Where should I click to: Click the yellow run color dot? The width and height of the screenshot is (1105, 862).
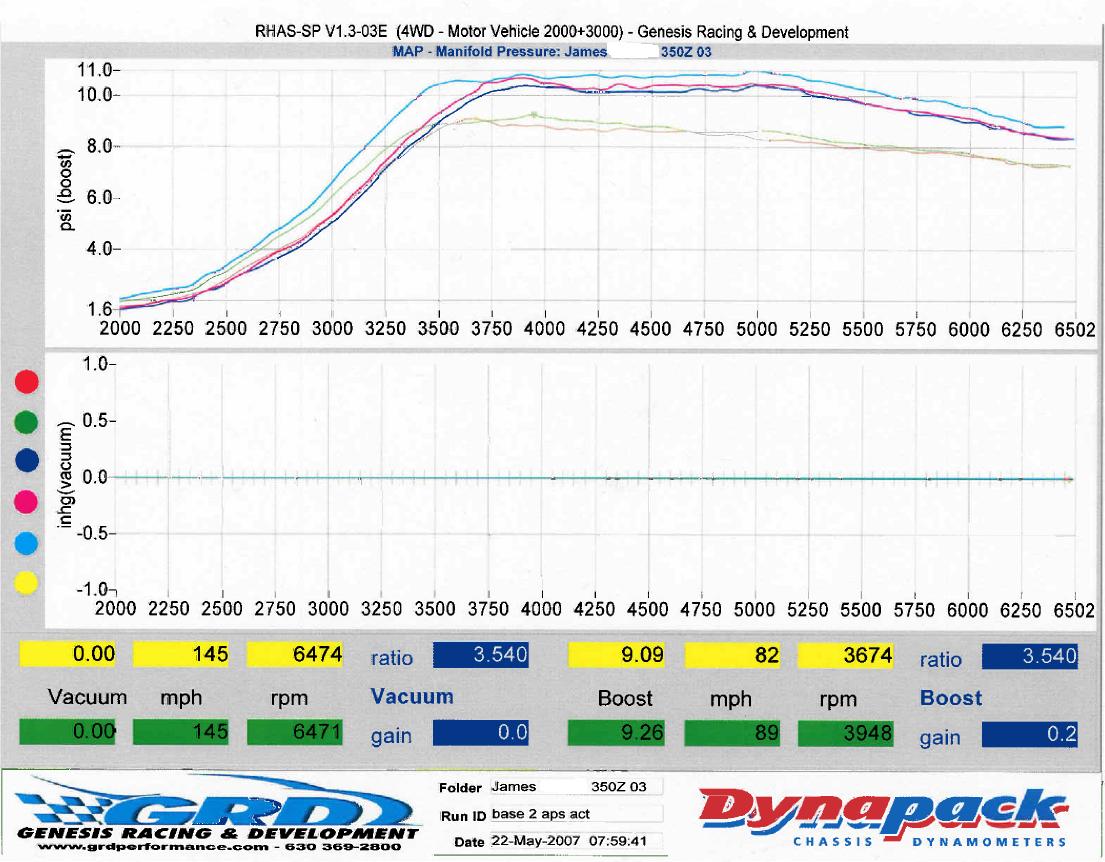pos(26,583)
